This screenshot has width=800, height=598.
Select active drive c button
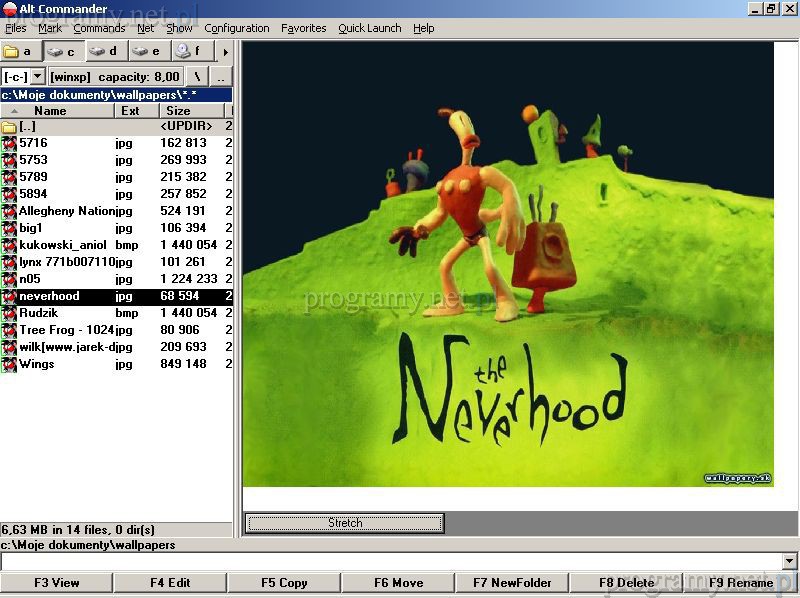(x=64, y=51)
